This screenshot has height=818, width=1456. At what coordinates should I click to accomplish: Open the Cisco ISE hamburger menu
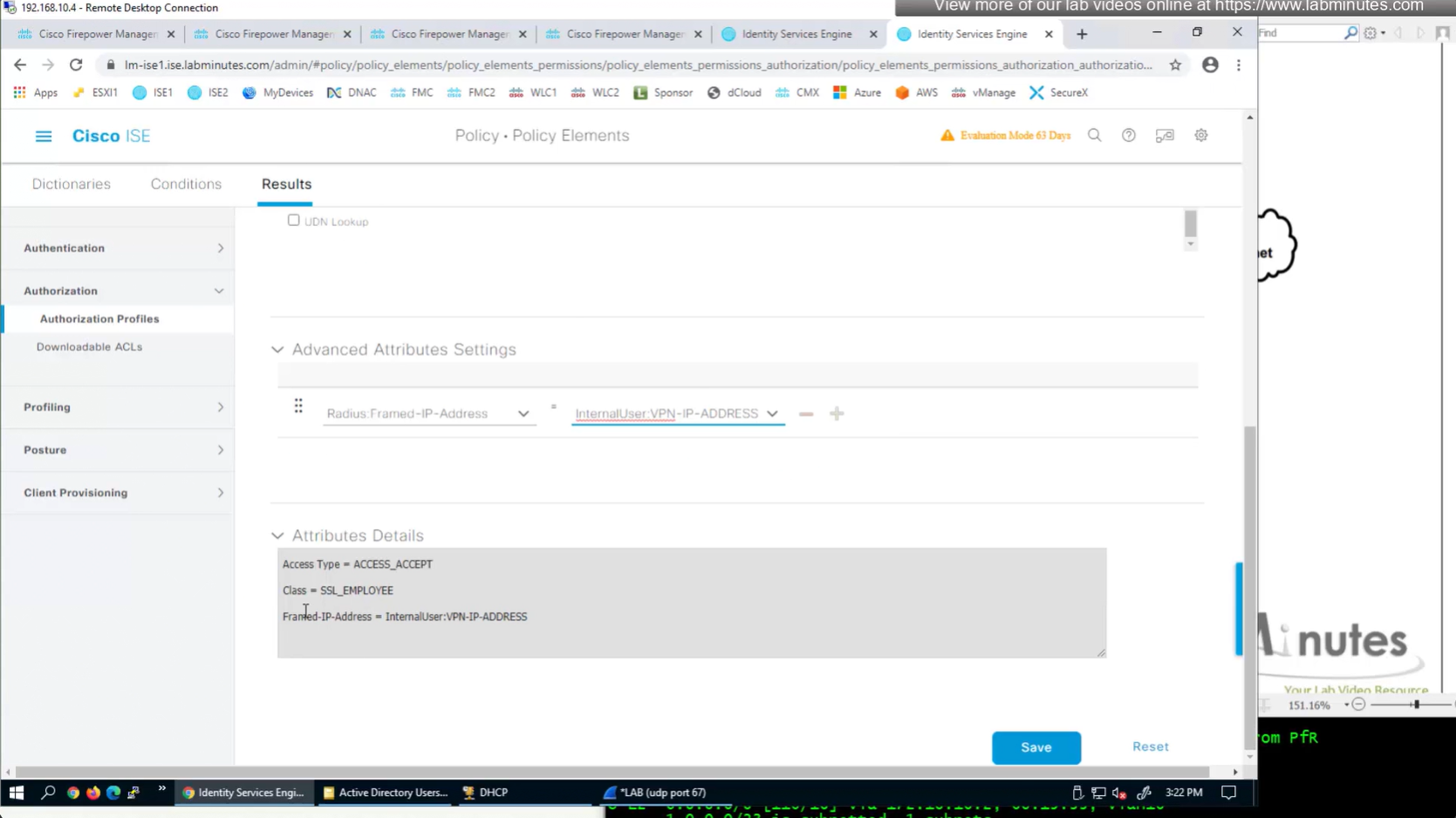point(43,136)
